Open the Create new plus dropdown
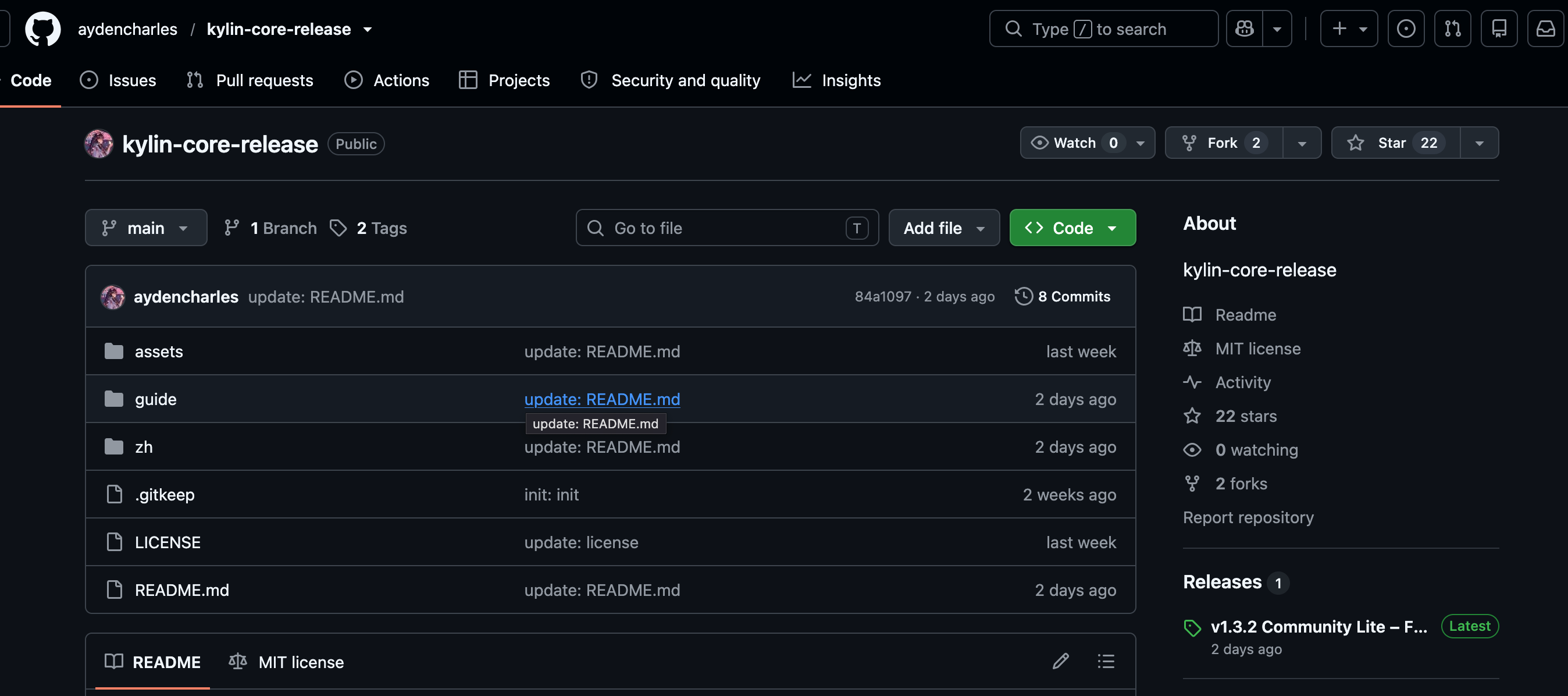Screen dimensions: 1568x696 (x=1349, y=29)
